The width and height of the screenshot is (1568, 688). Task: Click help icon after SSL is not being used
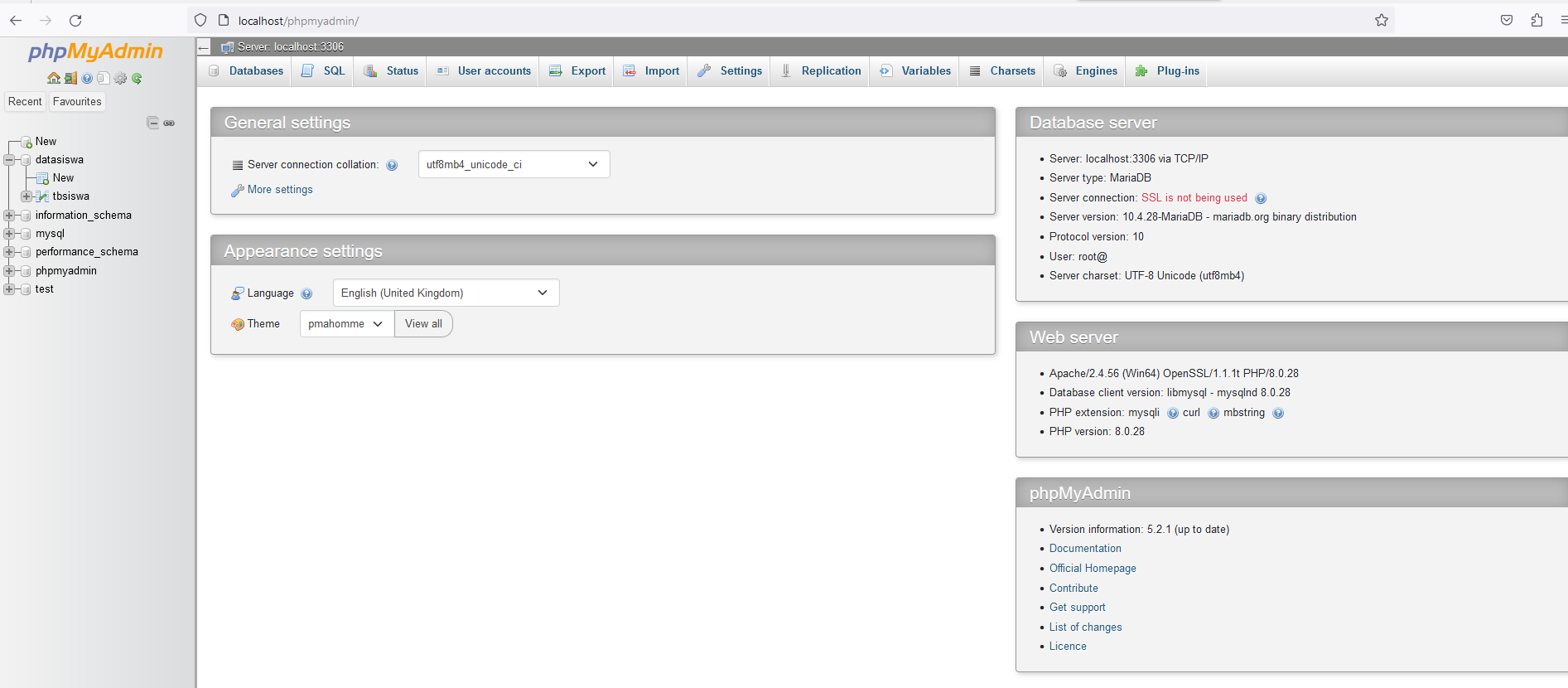[x=1261, y=198]
